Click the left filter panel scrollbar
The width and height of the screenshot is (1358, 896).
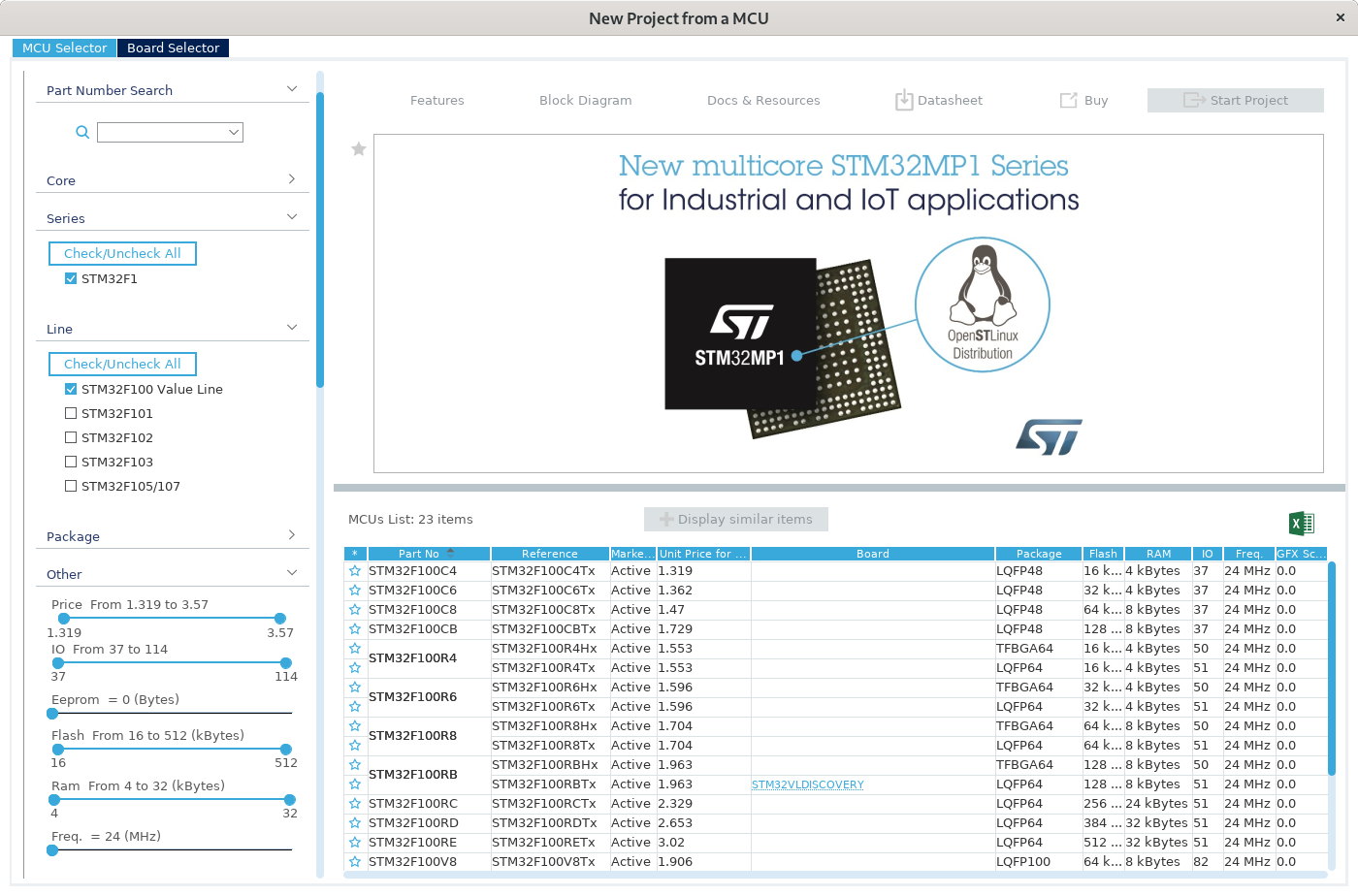click(320, 240)
